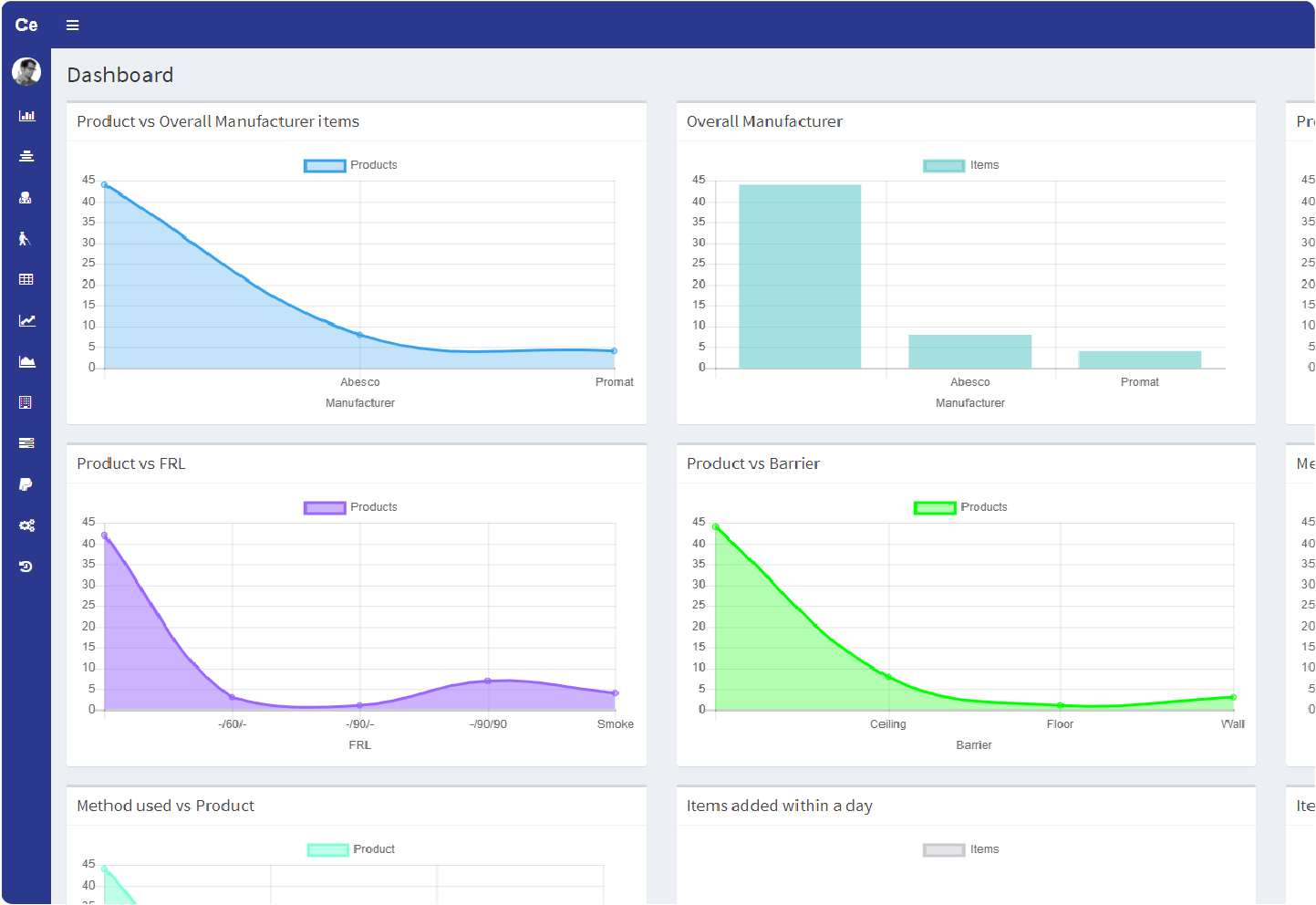This screenshot has width=1316, height=905.
Task: Click the Ce logo in header
Action: pyautogui.click(x=26, y=26)
